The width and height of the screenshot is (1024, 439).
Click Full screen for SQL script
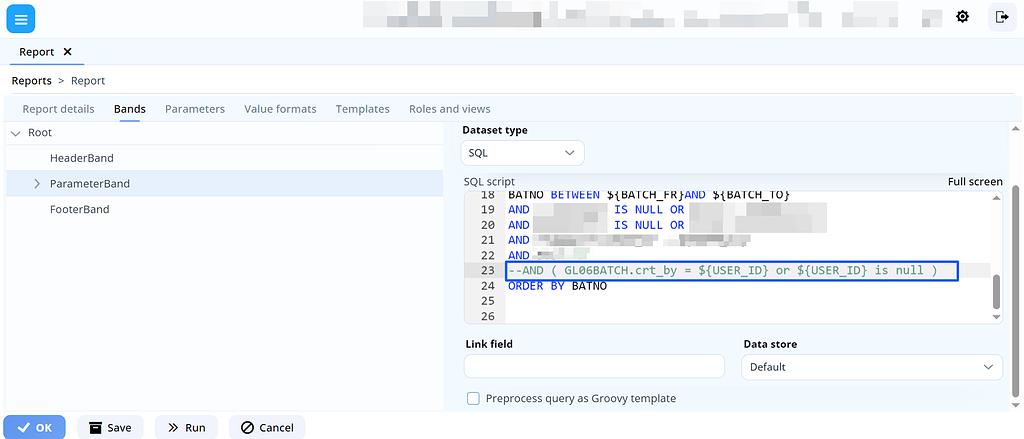(x=975, y=182)
